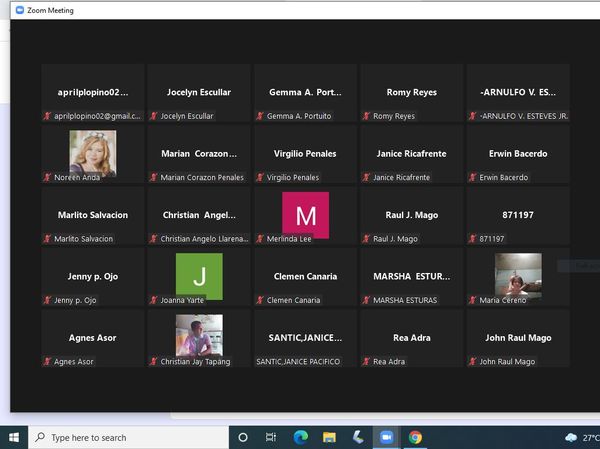The image size is (600, 449).
Task: Click the muted mic icon beside Agnes Asor
Action: coord(47,361)
